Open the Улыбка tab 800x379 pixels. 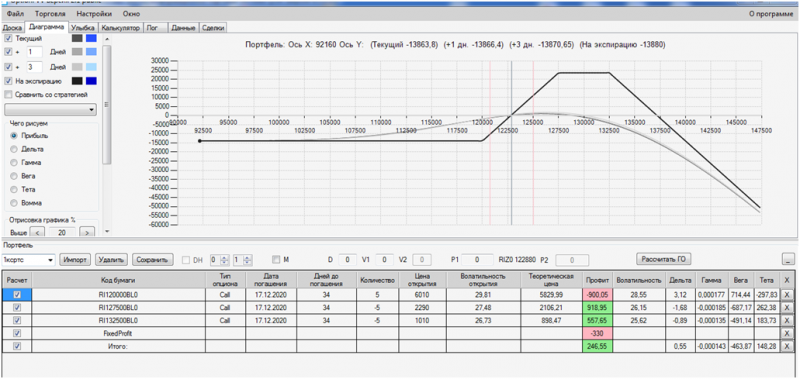tap(83, 28)
